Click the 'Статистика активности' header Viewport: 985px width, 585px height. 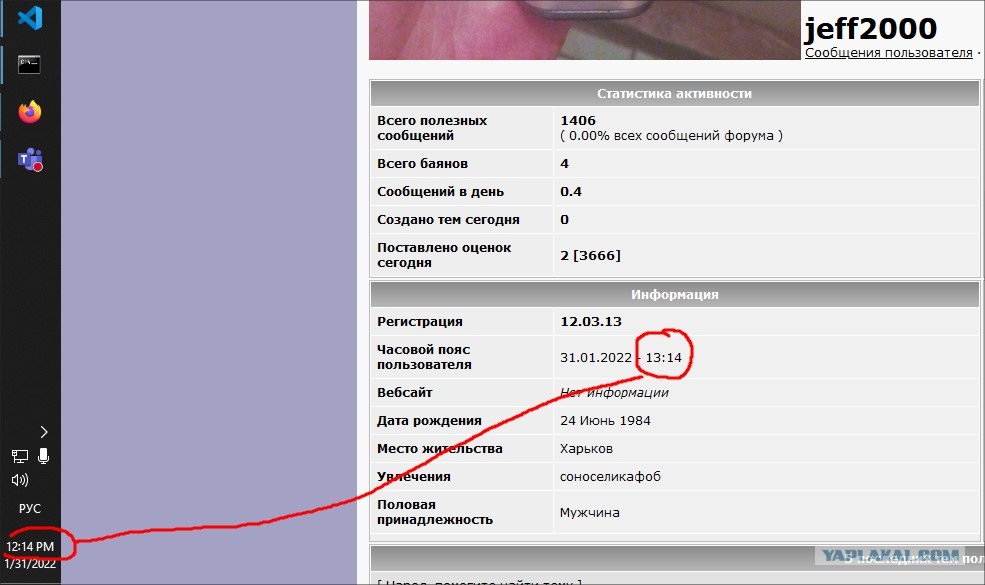(674, 94)
